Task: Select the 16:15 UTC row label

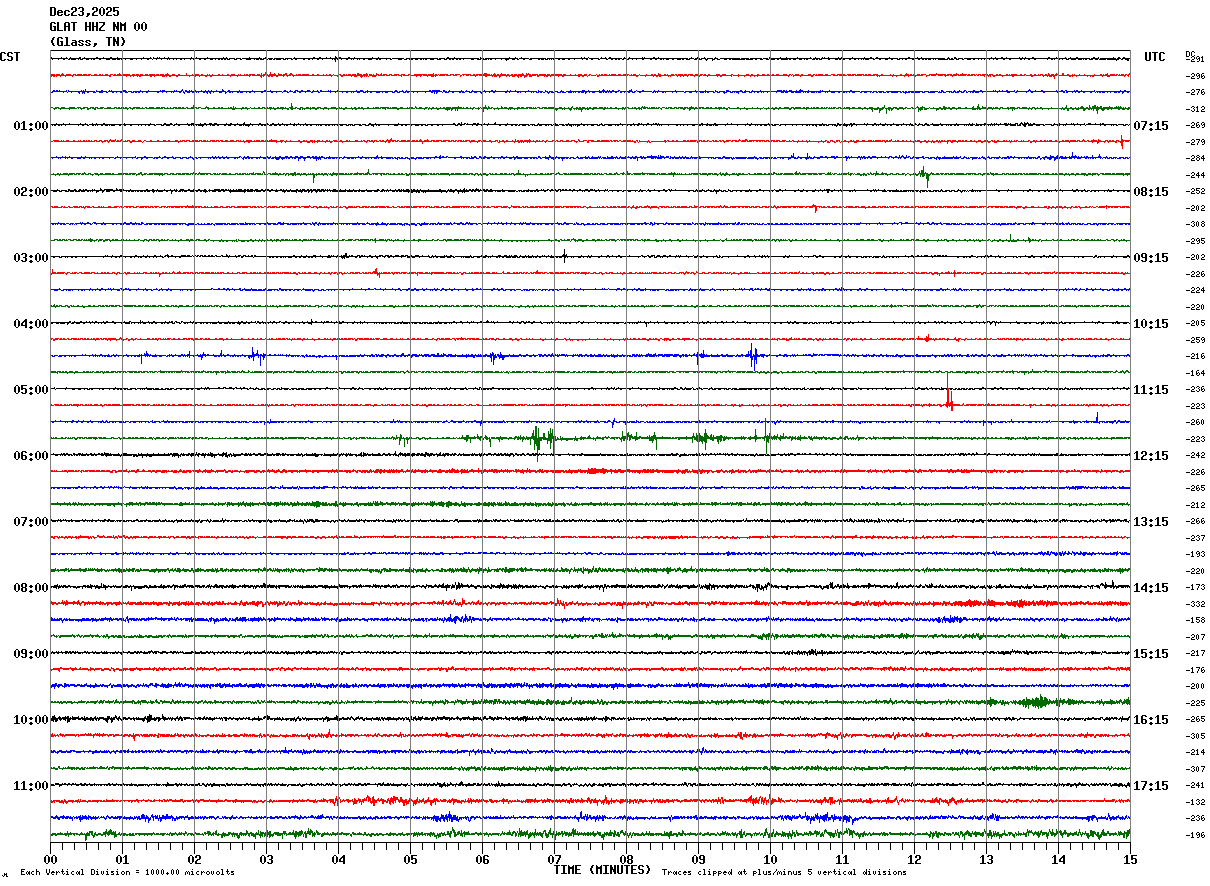Action: pos(1151,720)
